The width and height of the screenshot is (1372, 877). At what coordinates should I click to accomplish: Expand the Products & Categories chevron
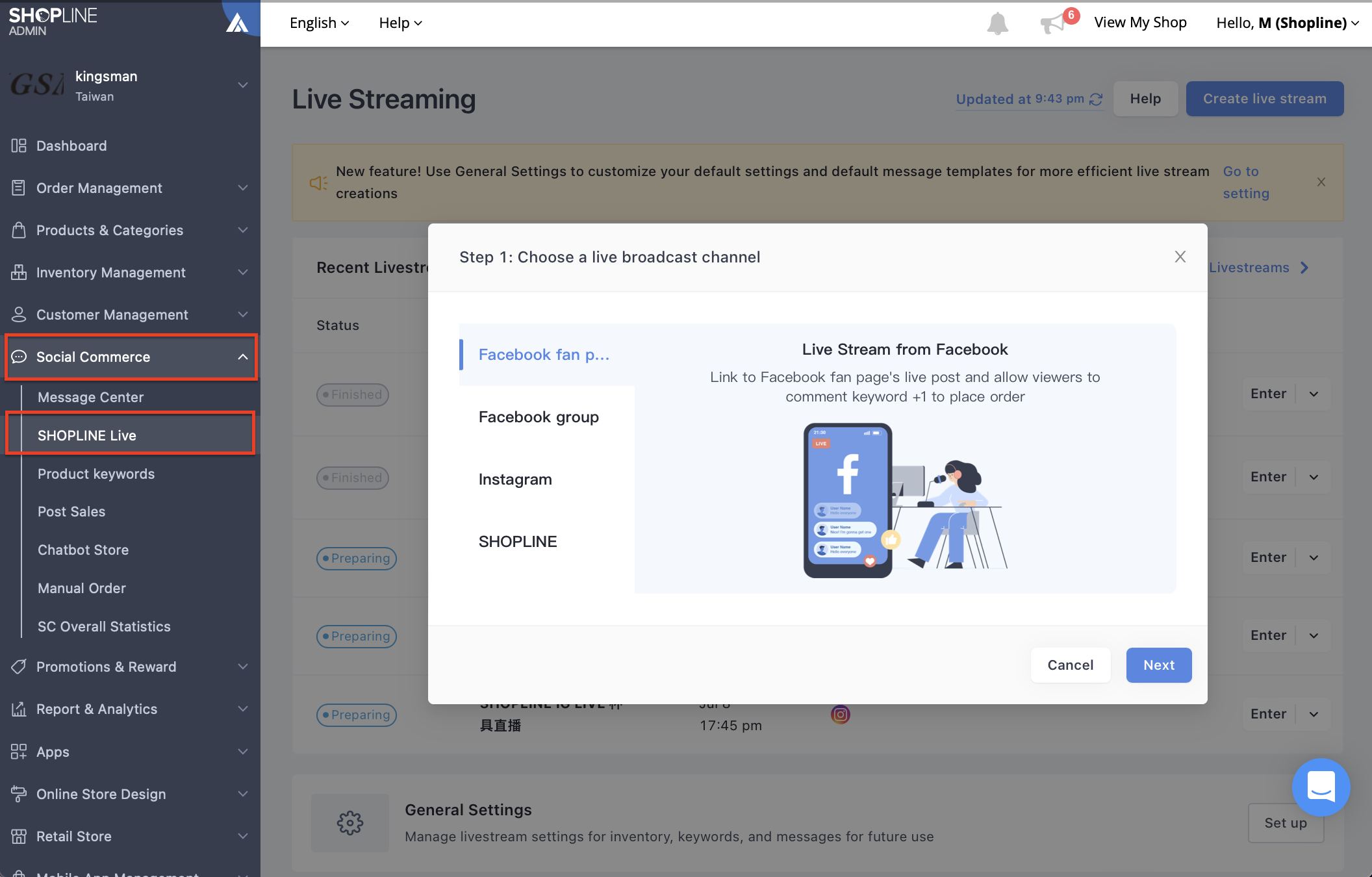coord(243,230)
